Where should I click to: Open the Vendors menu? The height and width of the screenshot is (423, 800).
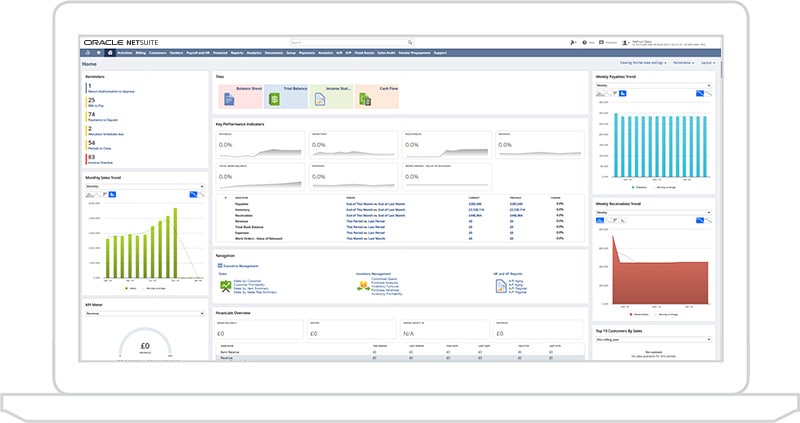176,53
